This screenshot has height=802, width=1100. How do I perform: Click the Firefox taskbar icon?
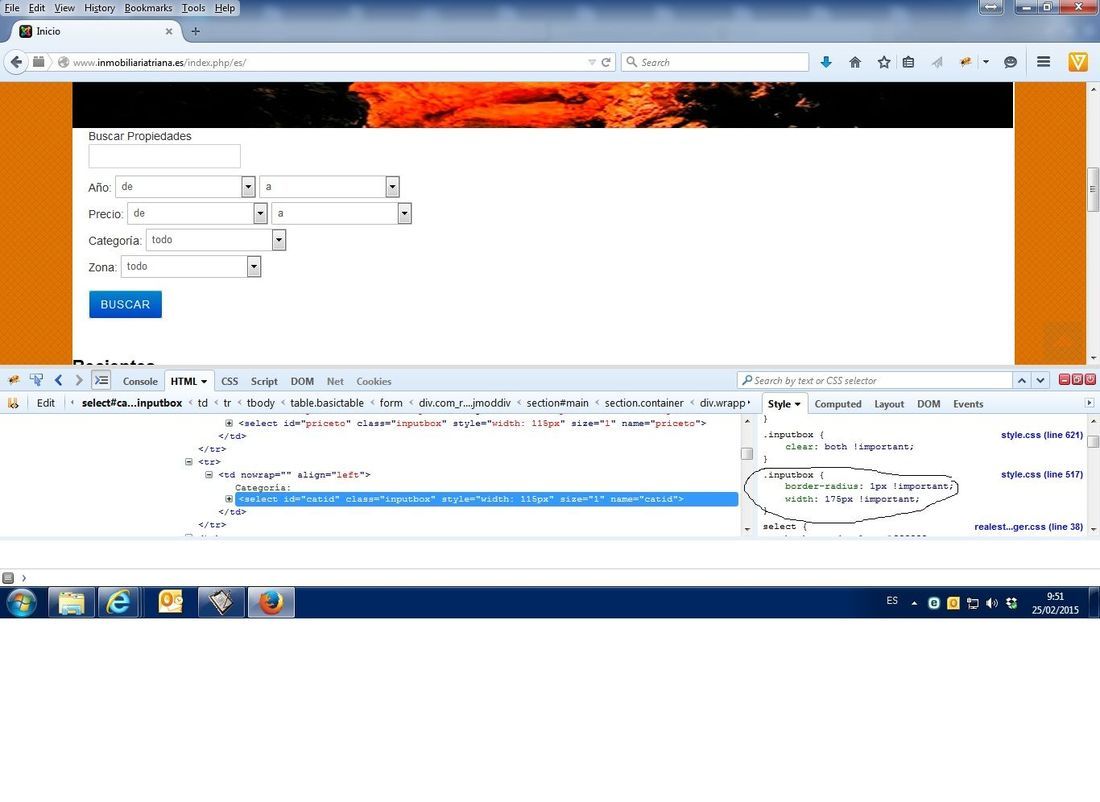[271, 602]
